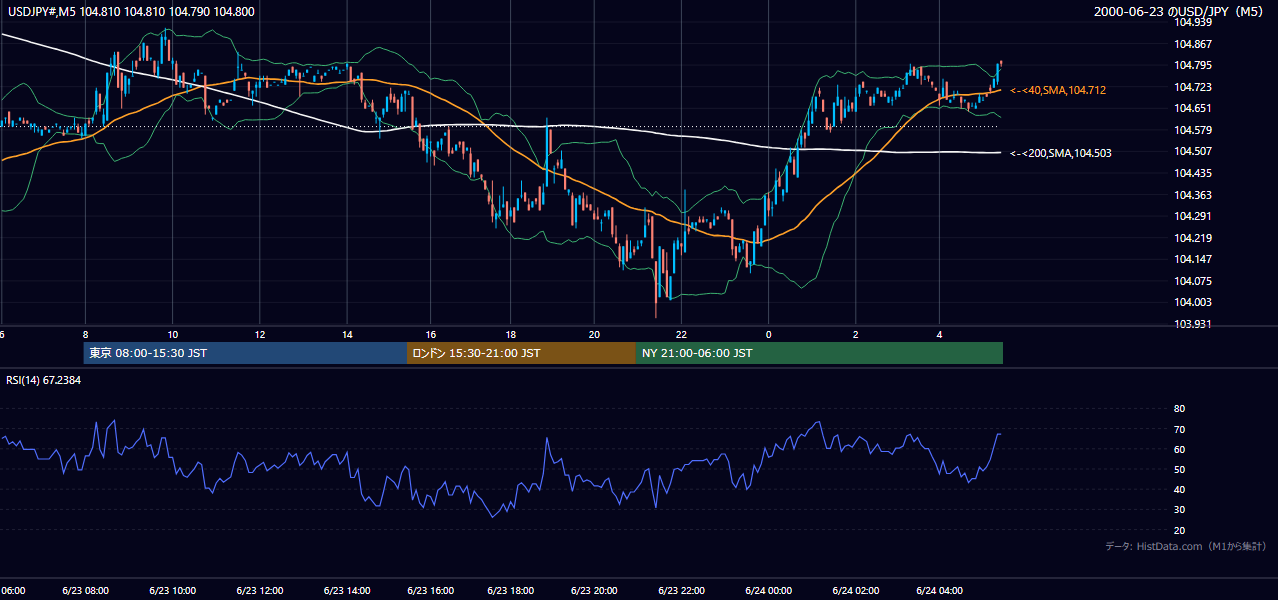
Task: Click hour tick 18 under price chart
Action: 510,335
